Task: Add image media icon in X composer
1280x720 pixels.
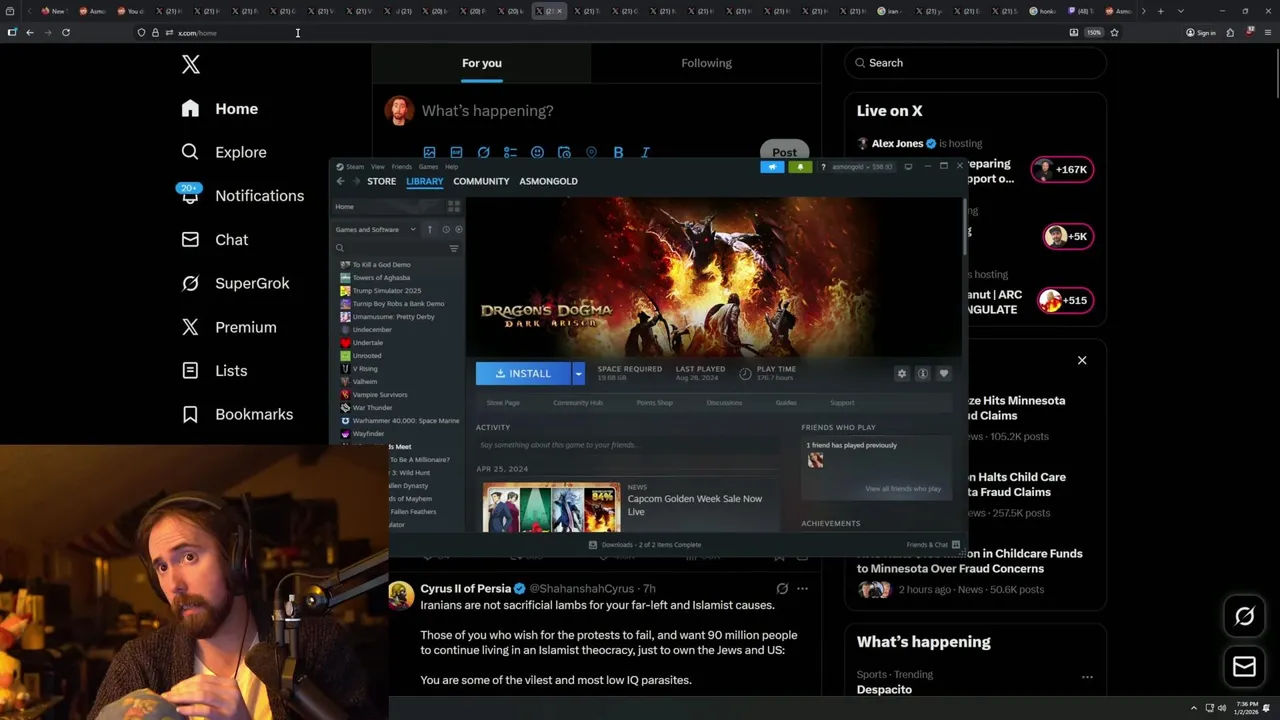Action: click(430, 152)
